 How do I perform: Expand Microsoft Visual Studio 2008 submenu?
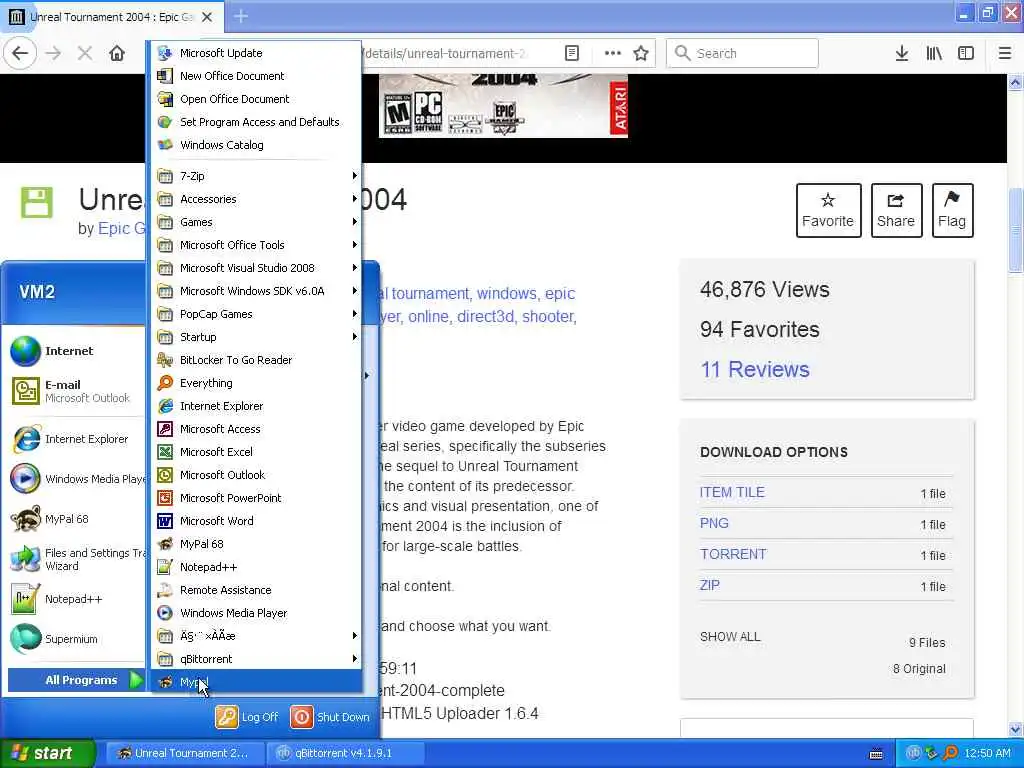(256, 268)
